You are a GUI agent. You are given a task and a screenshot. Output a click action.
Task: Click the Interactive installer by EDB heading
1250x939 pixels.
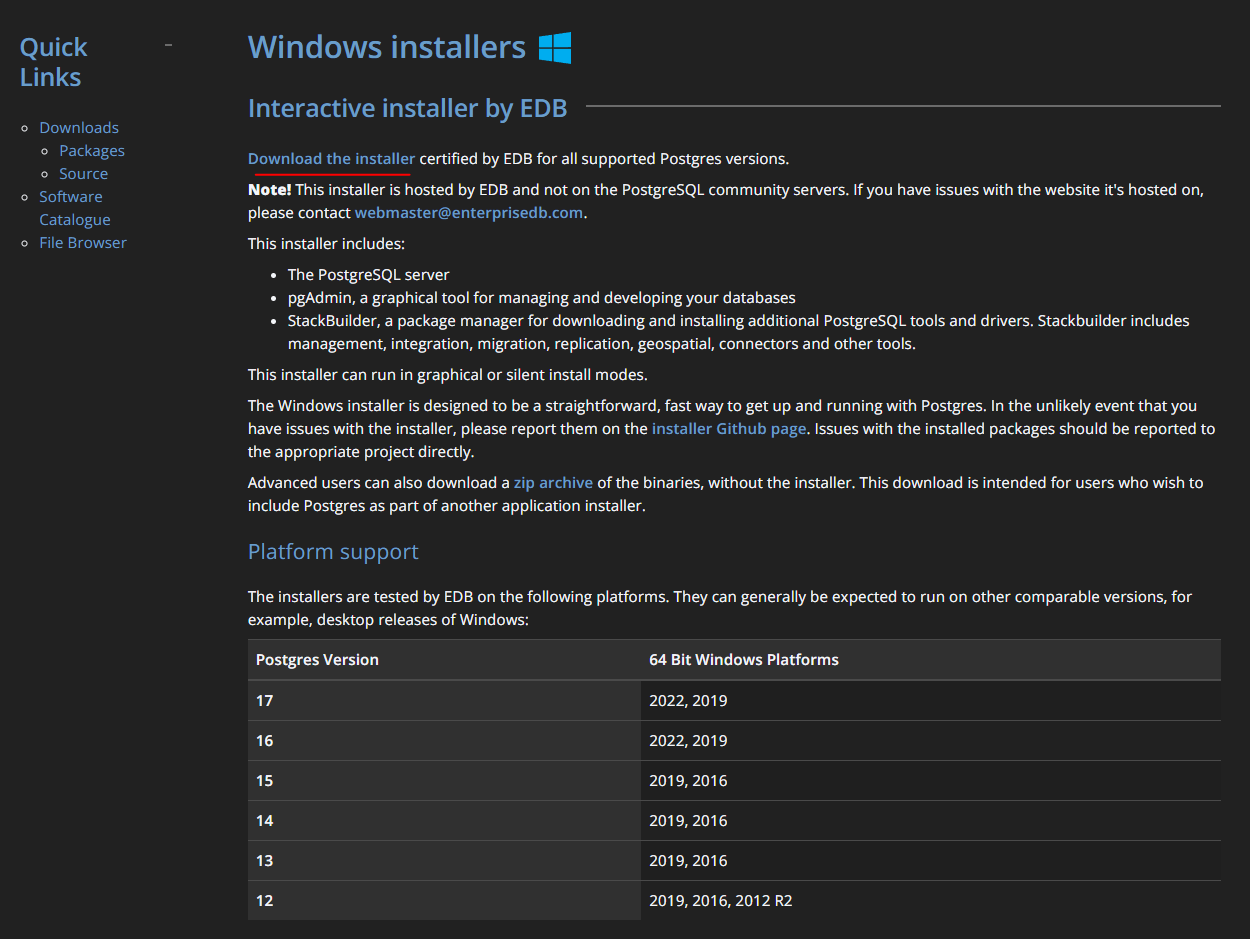(408, 108)
